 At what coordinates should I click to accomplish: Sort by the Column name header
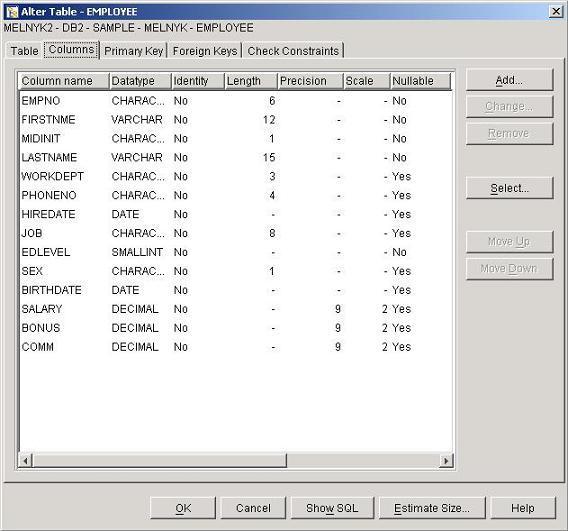tap(63, 81)
